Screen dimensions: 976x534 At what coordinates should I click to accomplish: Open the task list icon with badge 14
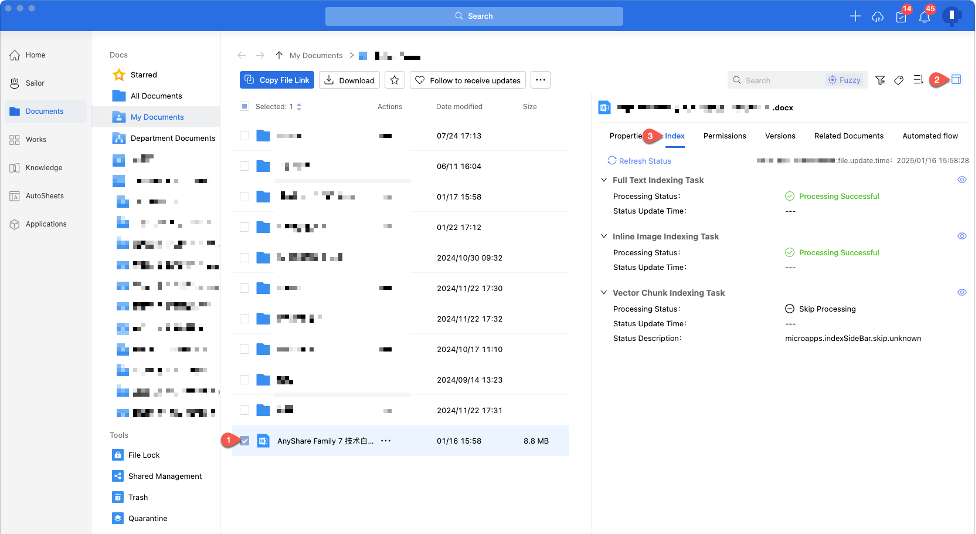coord(900,17)
